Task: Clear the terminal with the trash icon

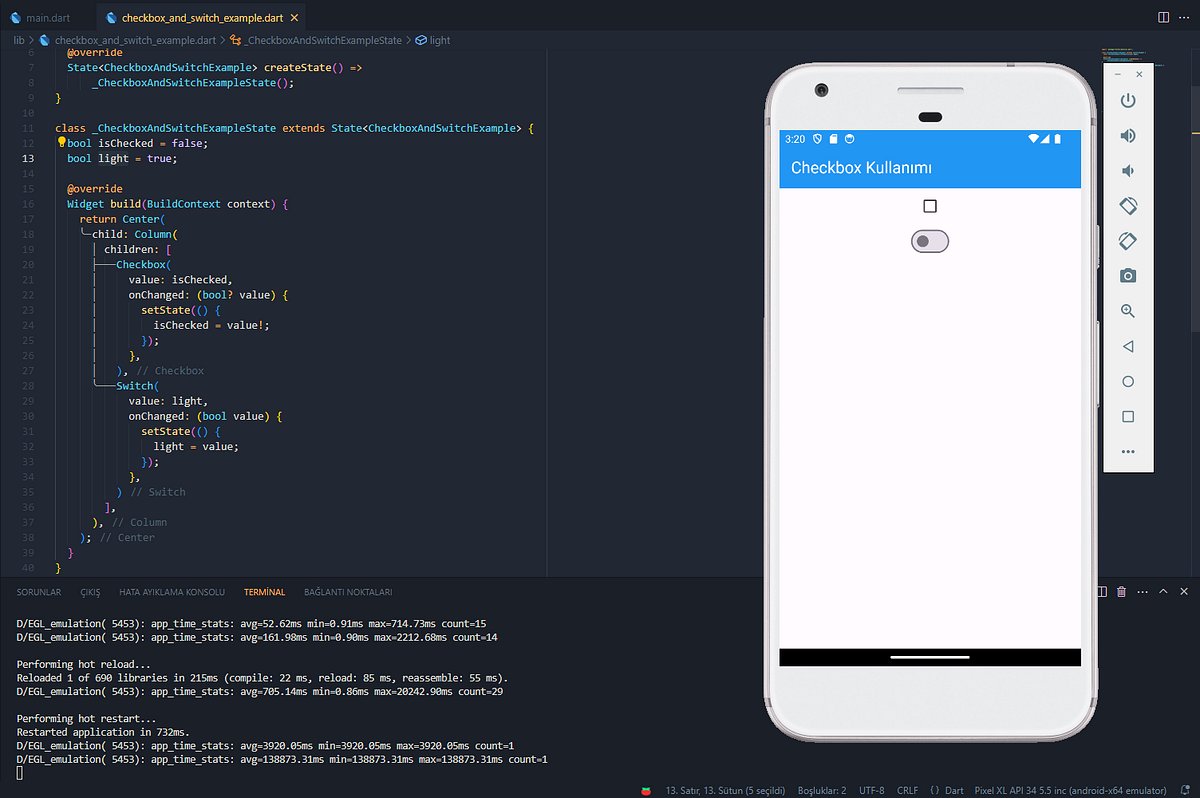Action: coord(1121,591)
